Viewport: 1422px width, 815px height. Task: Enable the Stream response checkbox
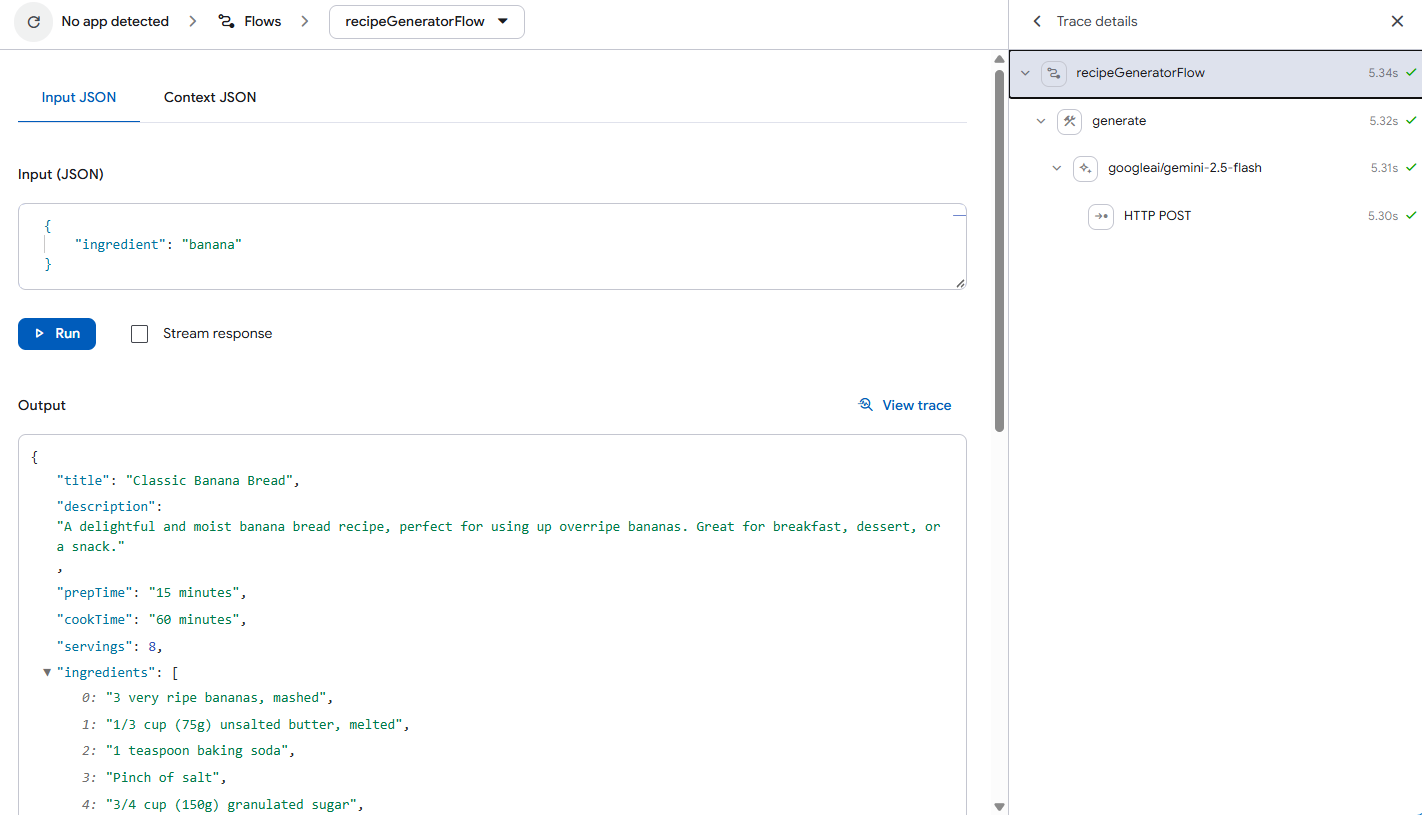[140, 334]
